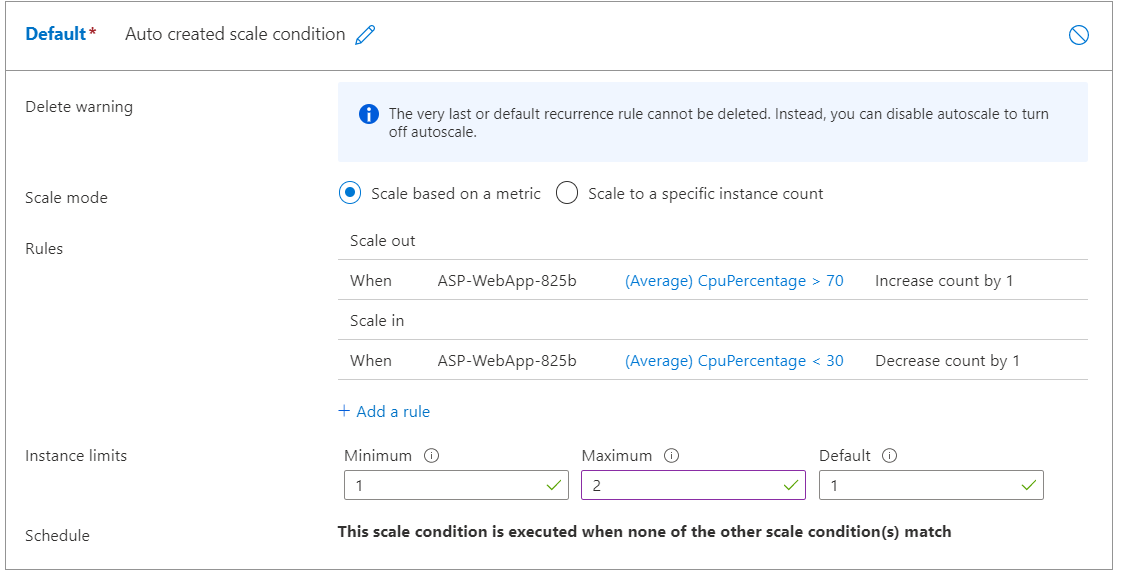
Task: Show info tooltip next to Minimum label
Action: [x=431, y=456]
